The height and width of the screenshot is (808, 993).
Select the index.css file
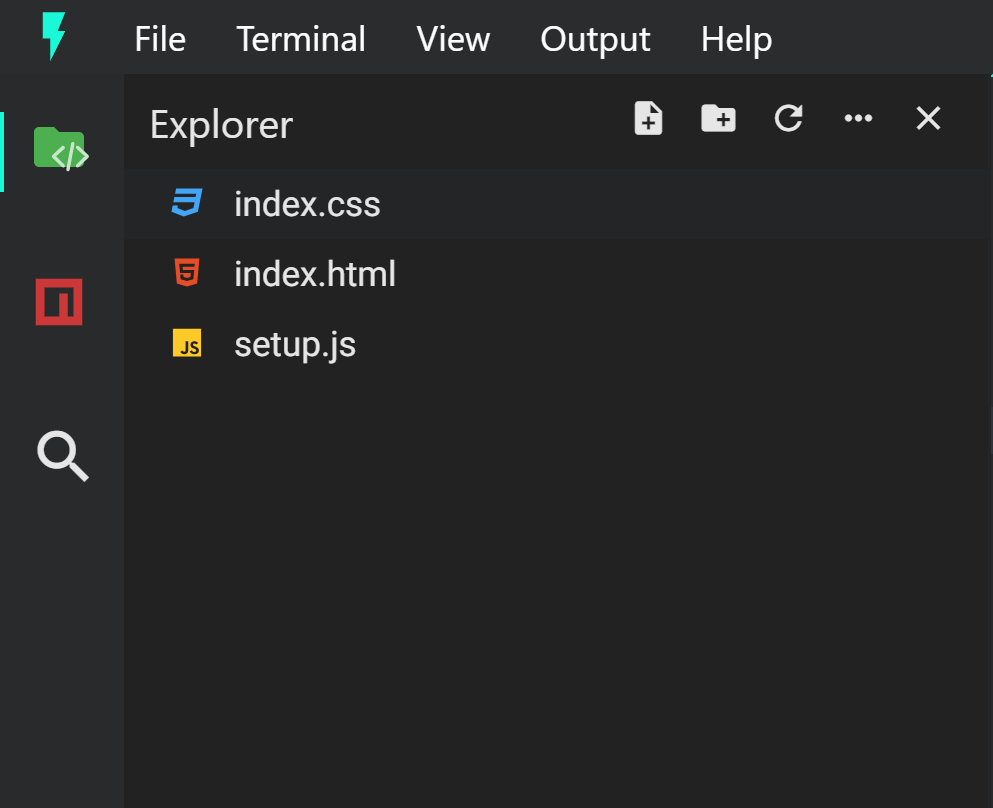click(x=558, y=204)
